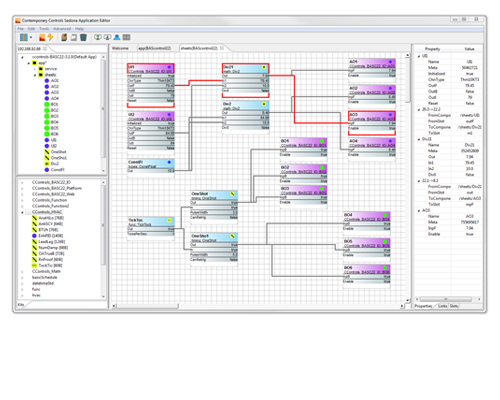Image resolution: width=500 pixels, height=400 pixels.
Task: Select the NumDamp component icon
Action: coord(34,248)
